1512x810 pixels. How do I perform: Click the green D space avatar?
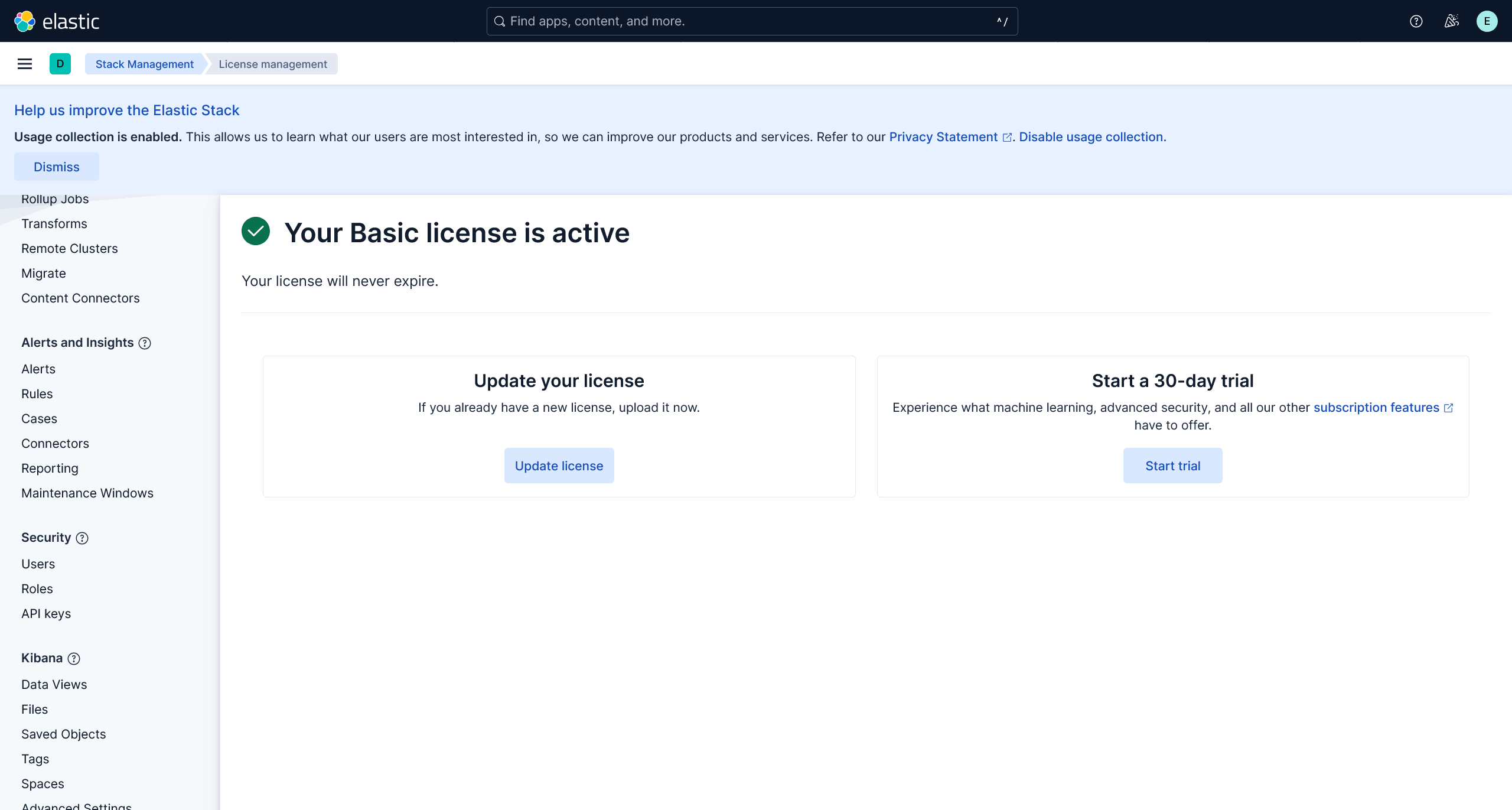pyautogui.click(x=60, y=64)
